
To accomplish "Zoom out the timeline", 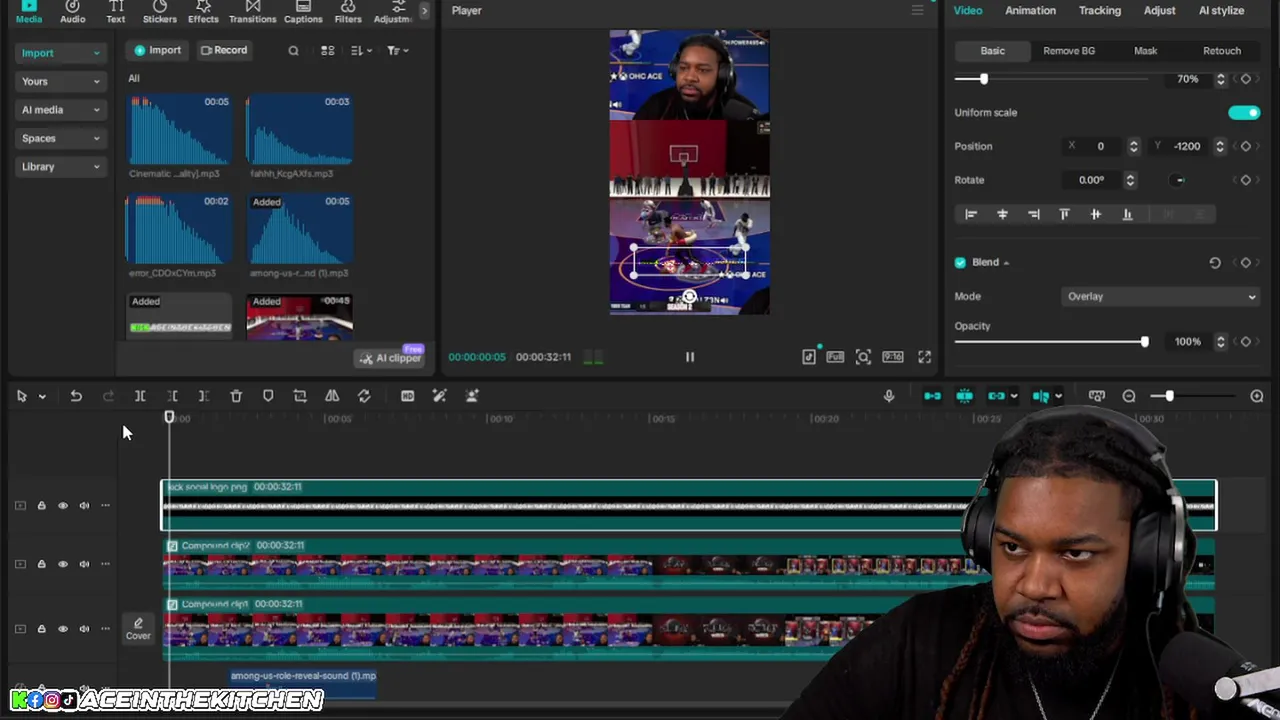I will [x=1129, y=396].
